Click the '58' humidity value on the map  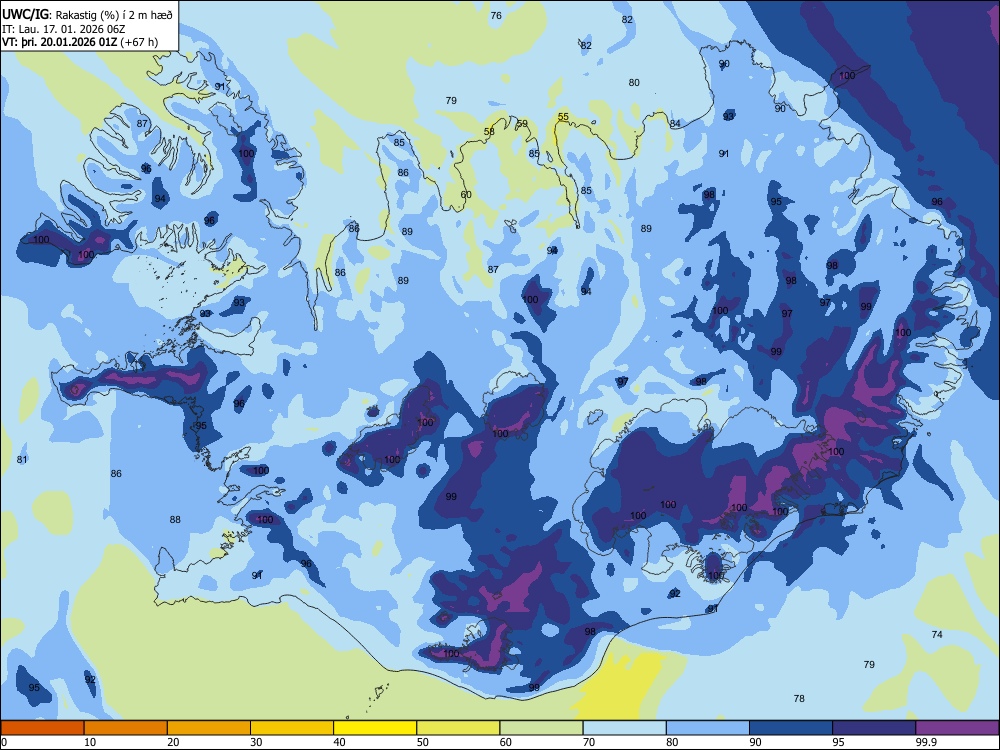point(489,132)
